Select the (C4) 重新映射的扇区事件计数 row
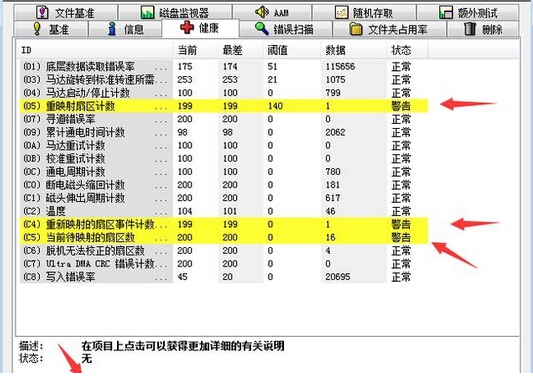Screen dimensions: 533x377 [224, 224]
